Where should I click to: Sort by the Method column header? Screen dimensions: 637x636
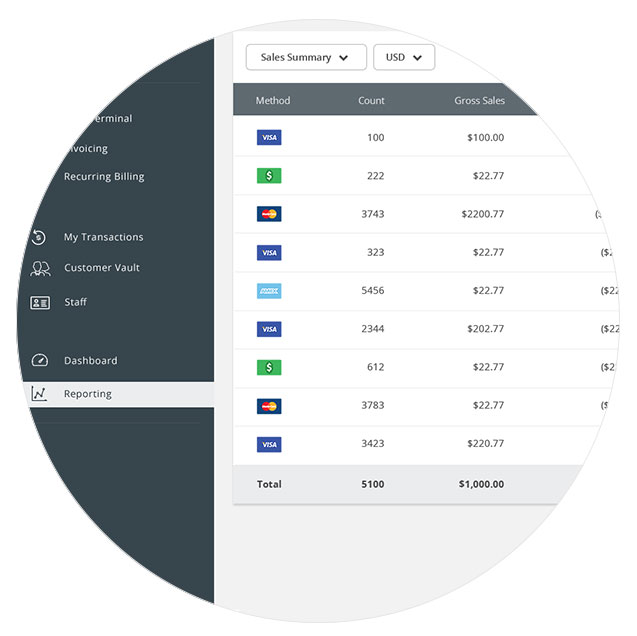pos(273,100)
